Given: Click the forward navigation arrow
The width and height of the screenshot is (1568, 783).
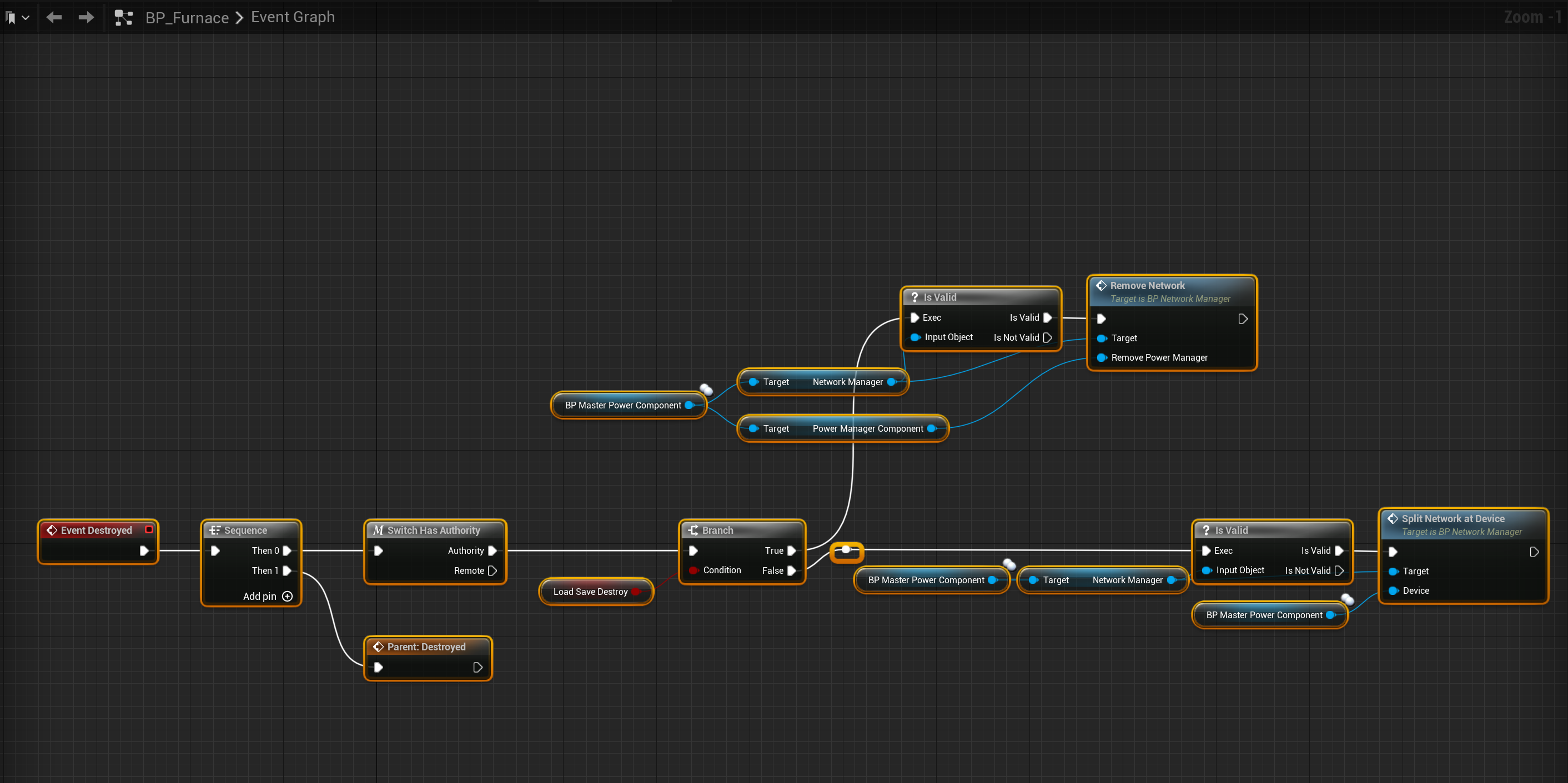Looking at the screenshot, I should pyautogui.click(x=86, y=17).
